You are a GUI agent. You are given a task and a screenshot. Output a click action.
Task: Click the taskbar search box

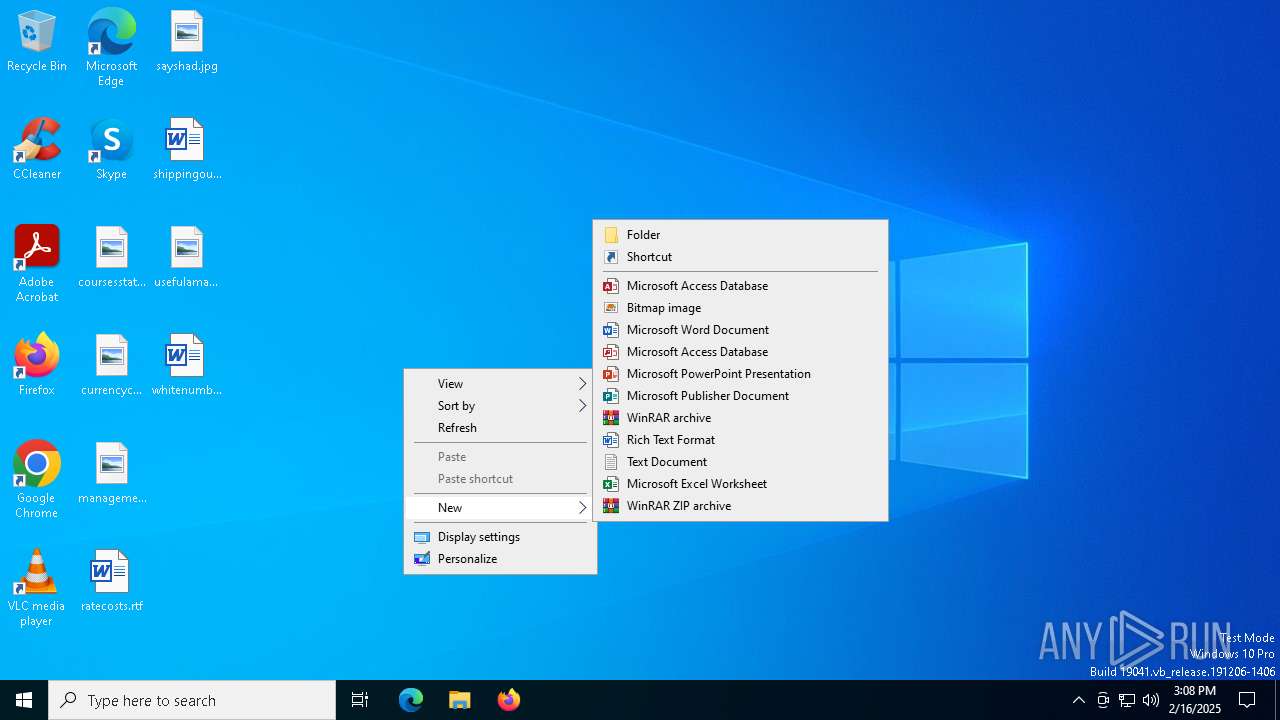(192, 700)
